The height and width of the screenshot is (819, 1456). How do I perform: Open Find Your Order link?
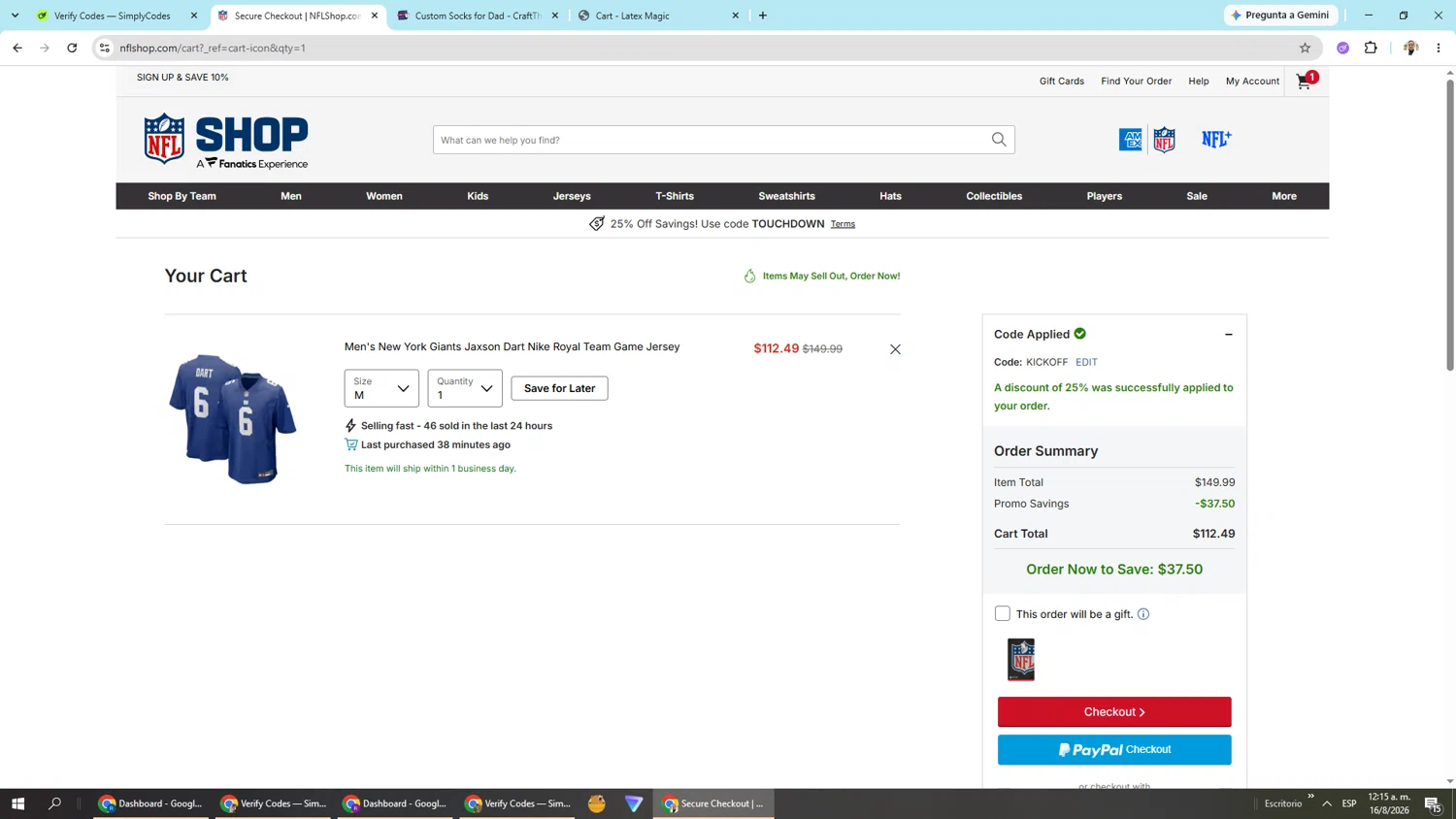point(1136,82)
